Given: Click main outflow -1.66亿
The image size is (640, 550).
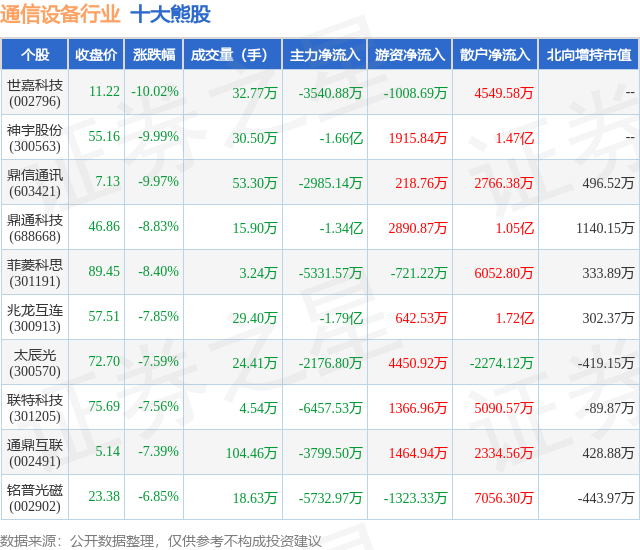Looking at the screenshot, I should [341, 138].
